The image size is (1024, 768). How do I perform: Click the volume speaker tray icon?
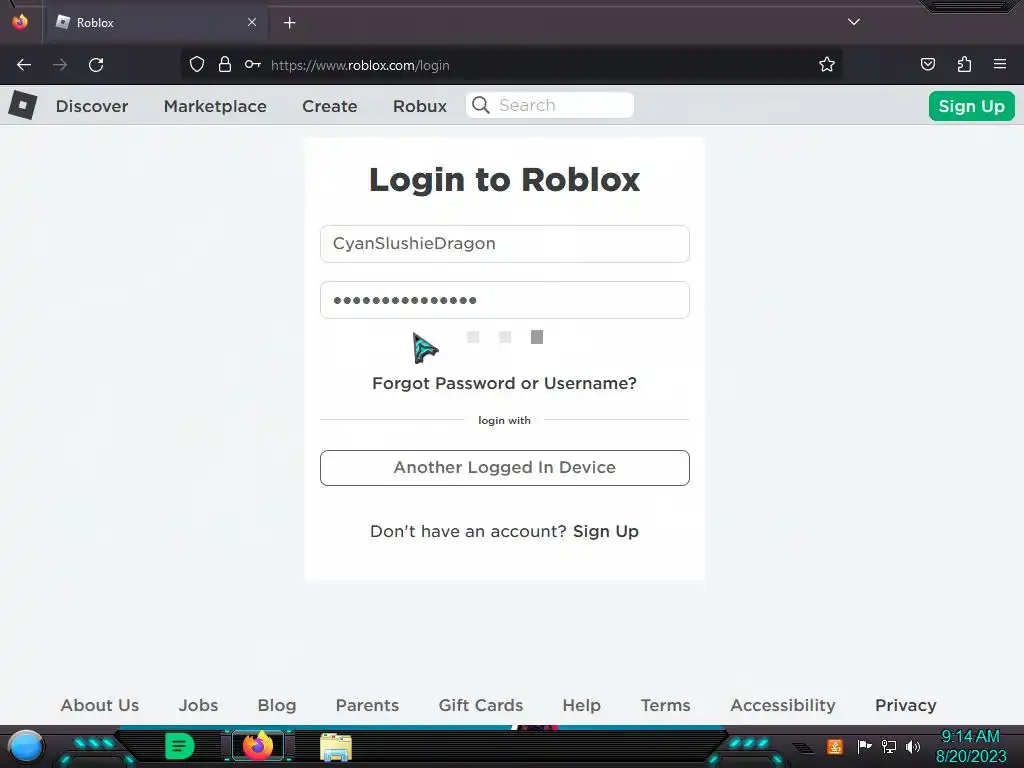coord(913,746)
